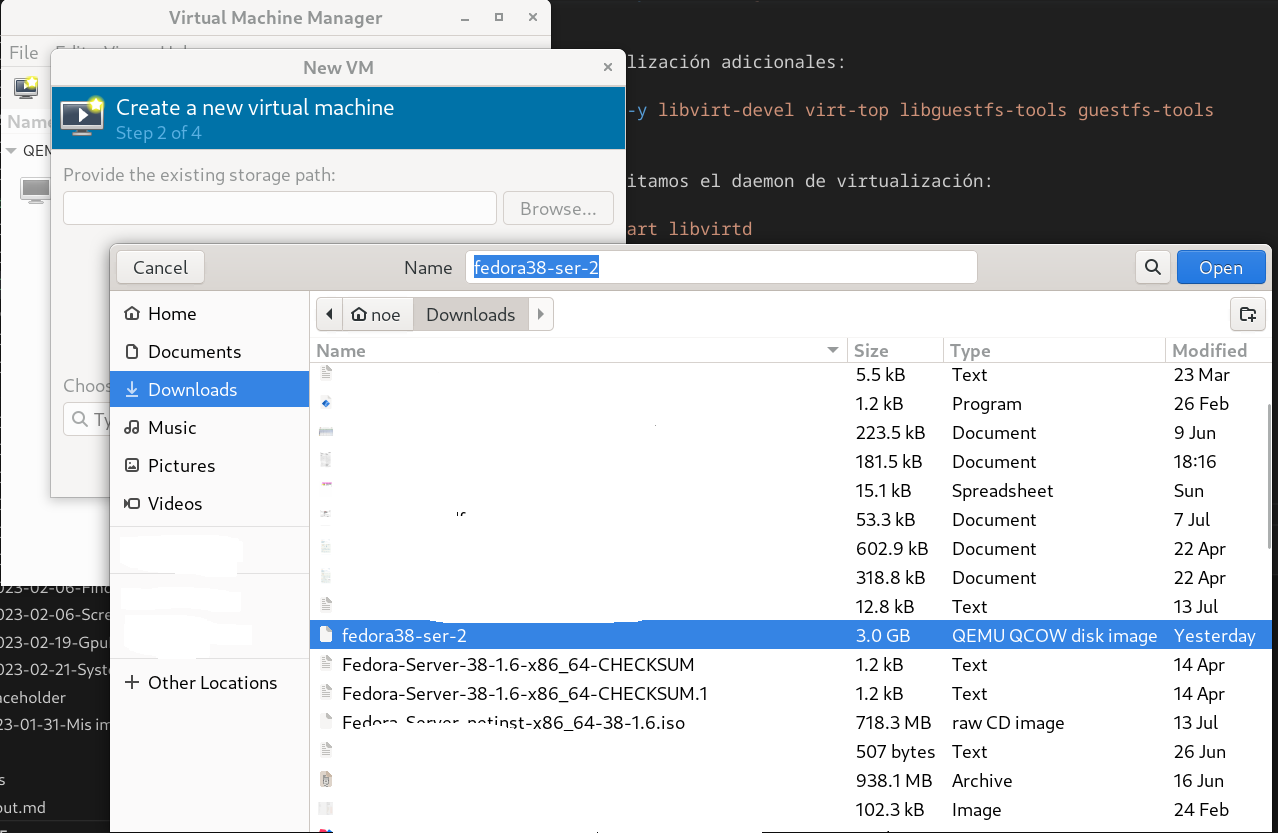Go back with the path bar left arrow

tap(329, 314)
